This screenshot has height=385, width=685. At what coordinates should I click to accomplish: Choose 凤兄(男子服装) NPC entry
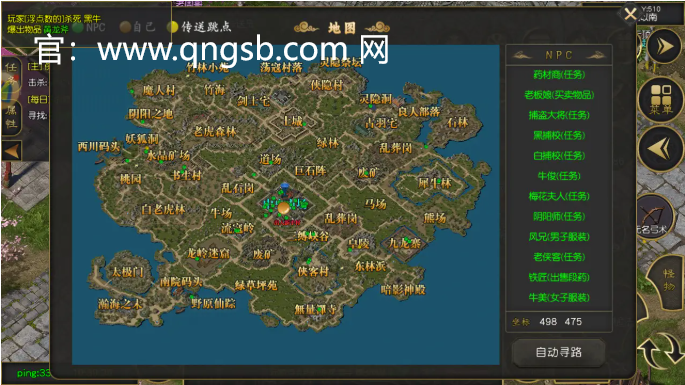(x=559, y=237)
